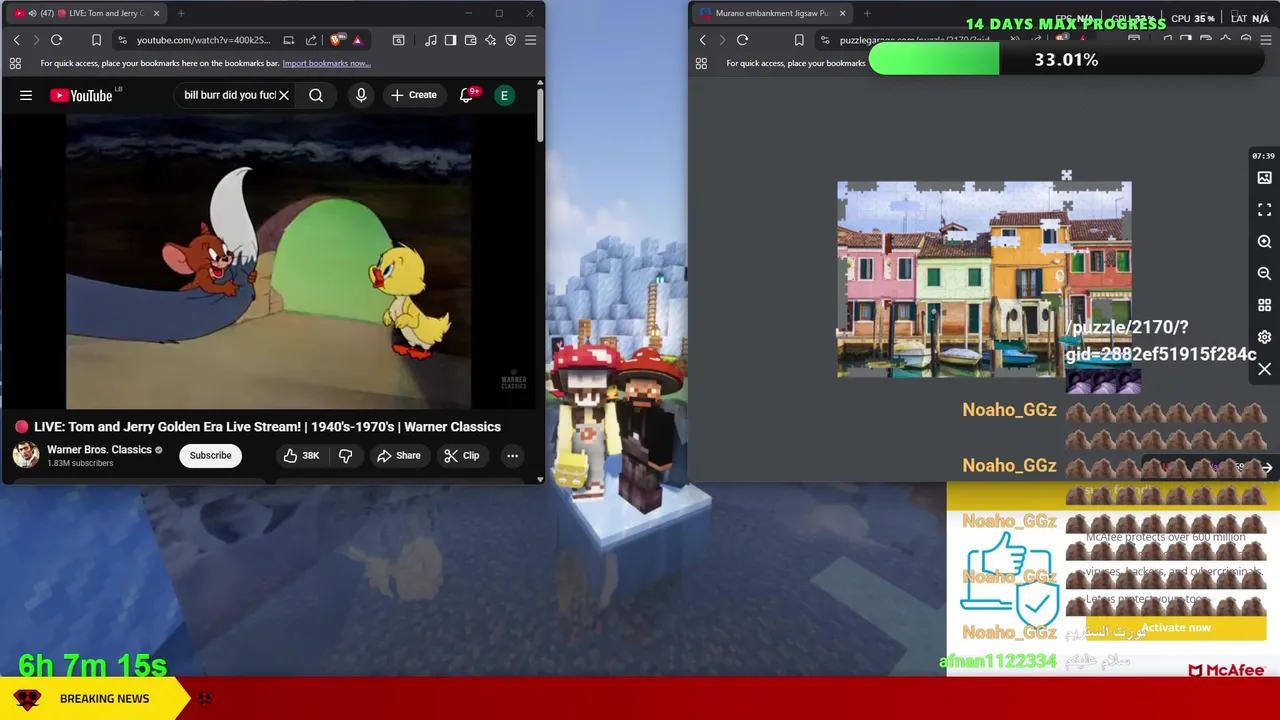
Task: Click the 33.01% progress bar
Action: click(x=1066, y=60)
